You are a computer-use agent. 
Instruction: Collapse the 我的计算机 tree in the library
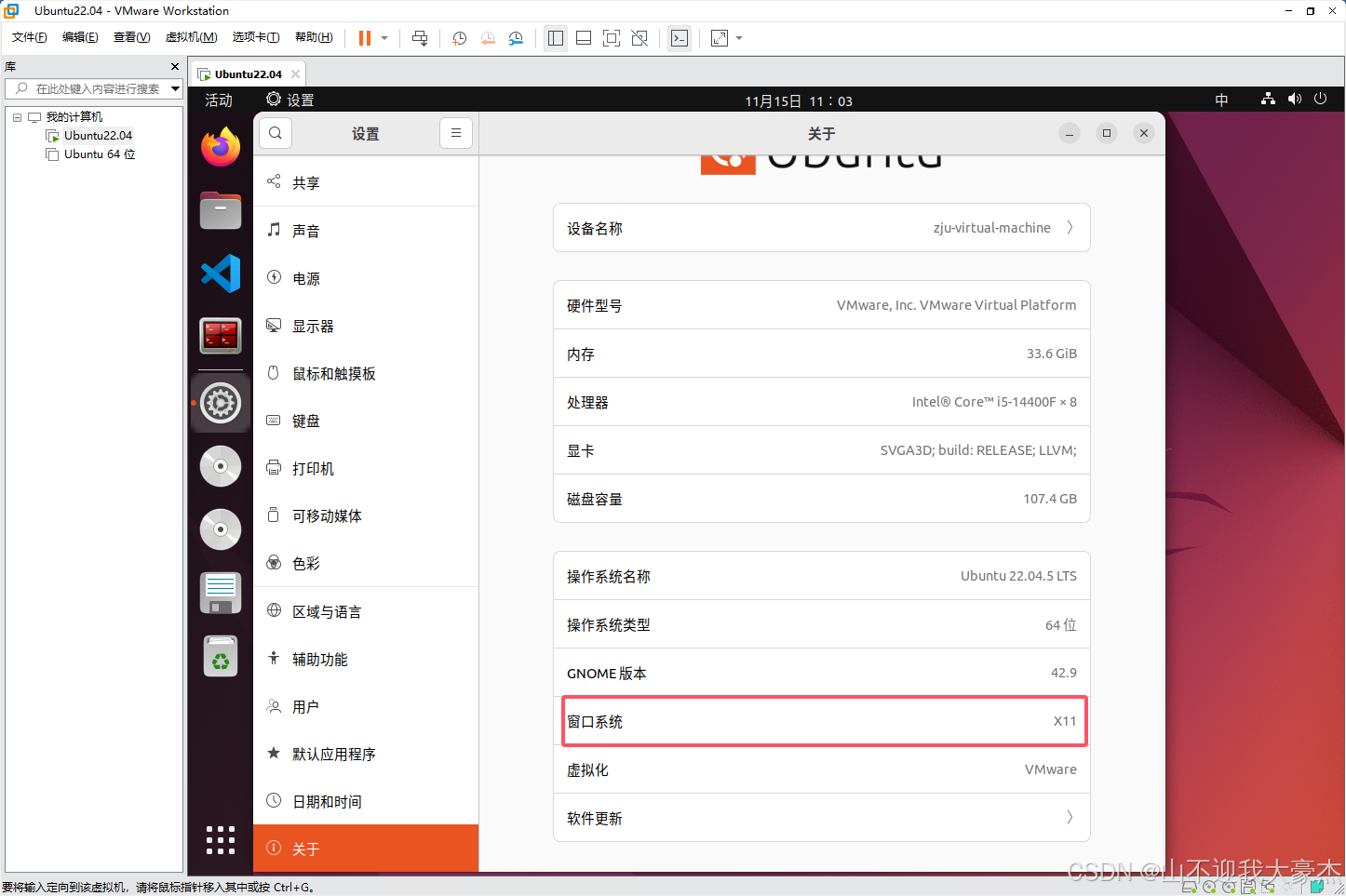[x=16, y=115]
